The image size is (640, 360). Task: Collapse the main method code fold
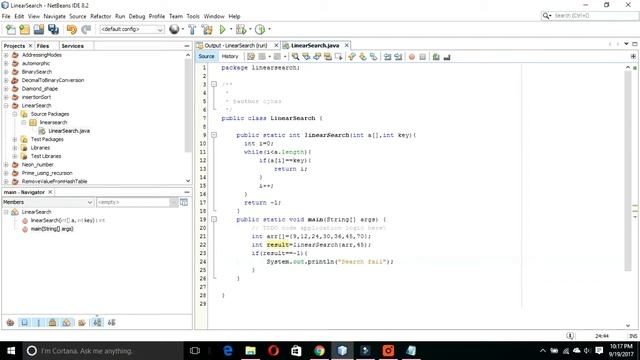pyautogui.click(x=214, y=219)
